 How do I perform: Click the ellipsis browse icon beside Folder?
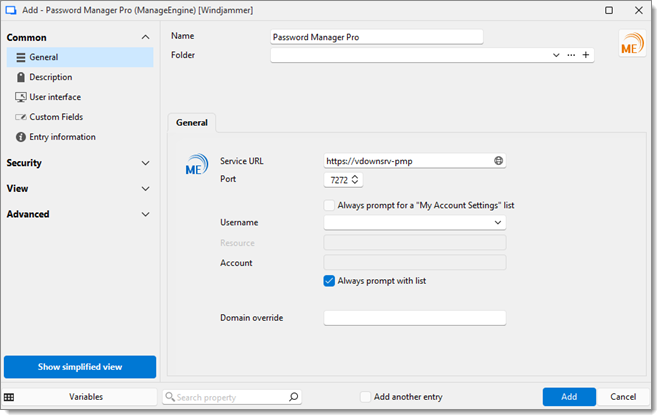coord(571,55)
